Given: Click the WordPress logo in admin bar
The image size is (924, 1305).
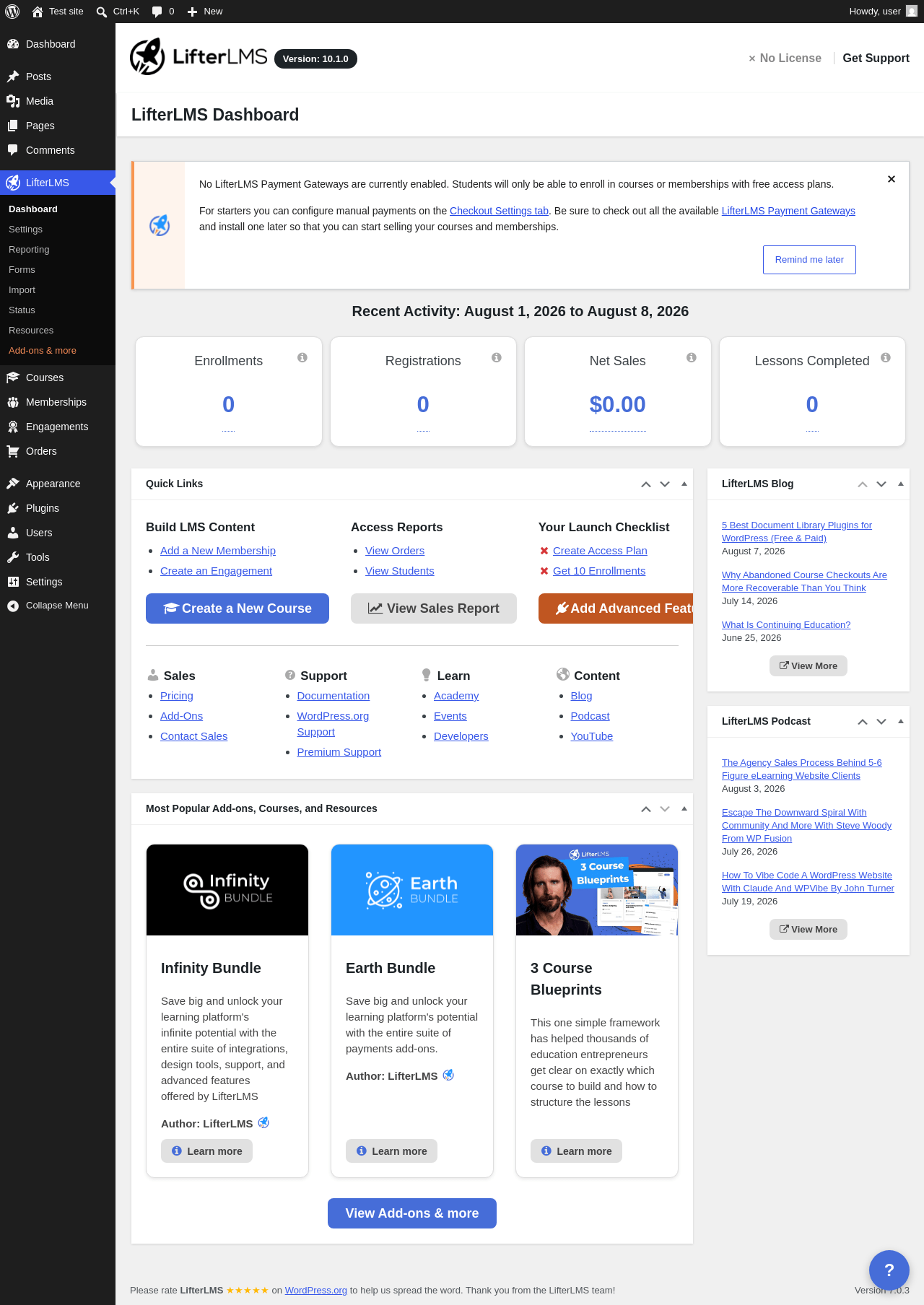Looking at the screenshot, I should tap(12, 12).
